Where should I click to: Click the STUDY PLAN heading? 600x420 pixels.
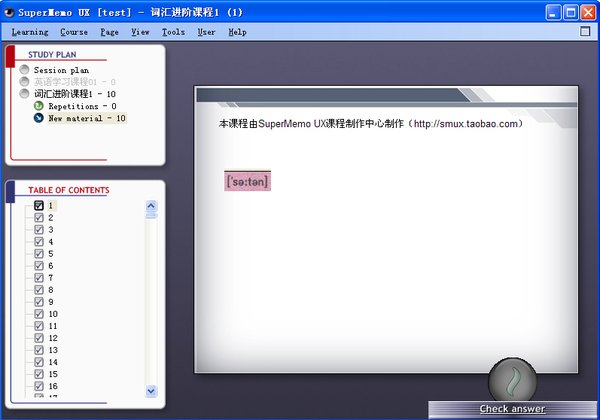pyautogui.click(x=52, y=55)
